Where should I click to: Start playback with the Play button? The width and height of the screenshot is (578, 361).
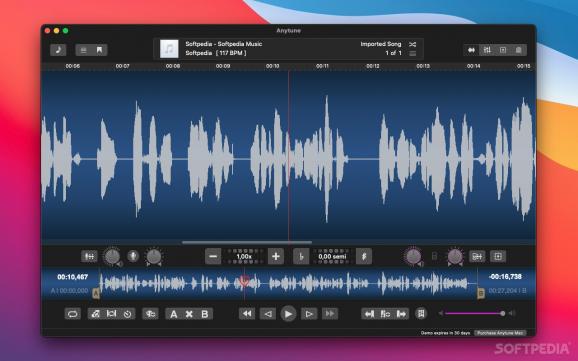(288, 314)
